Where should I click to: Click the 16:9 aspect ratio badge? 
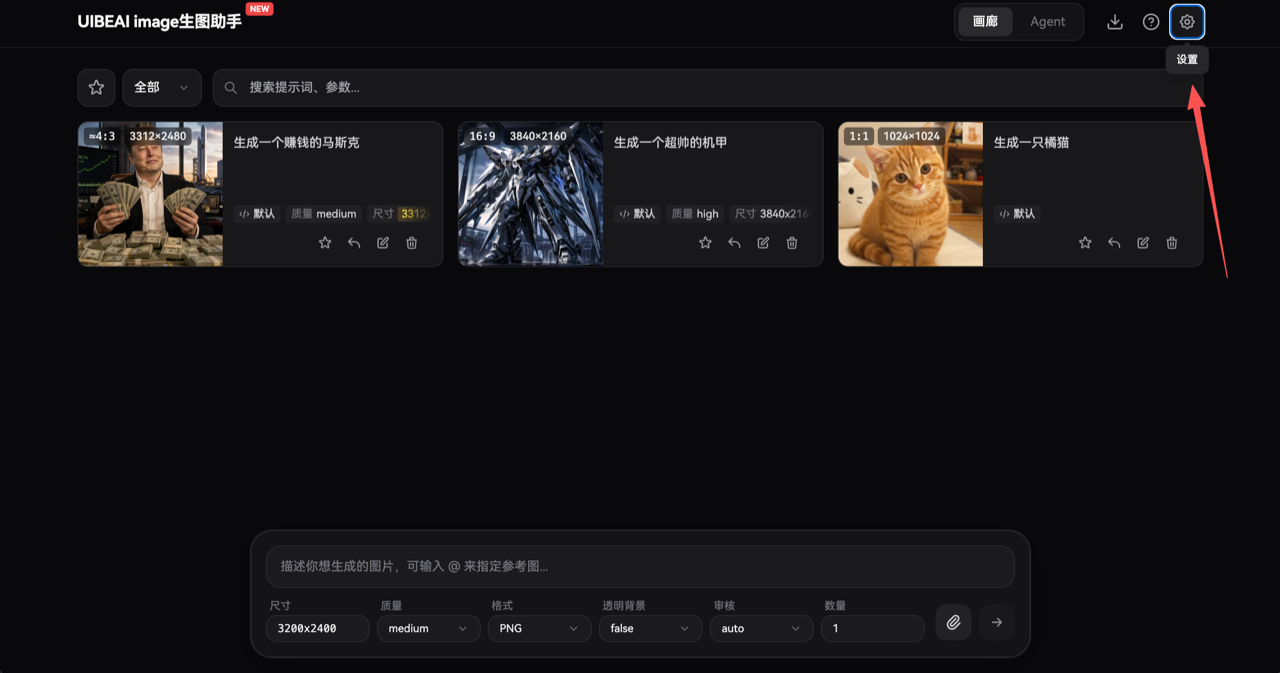click(x=482, y=136)
